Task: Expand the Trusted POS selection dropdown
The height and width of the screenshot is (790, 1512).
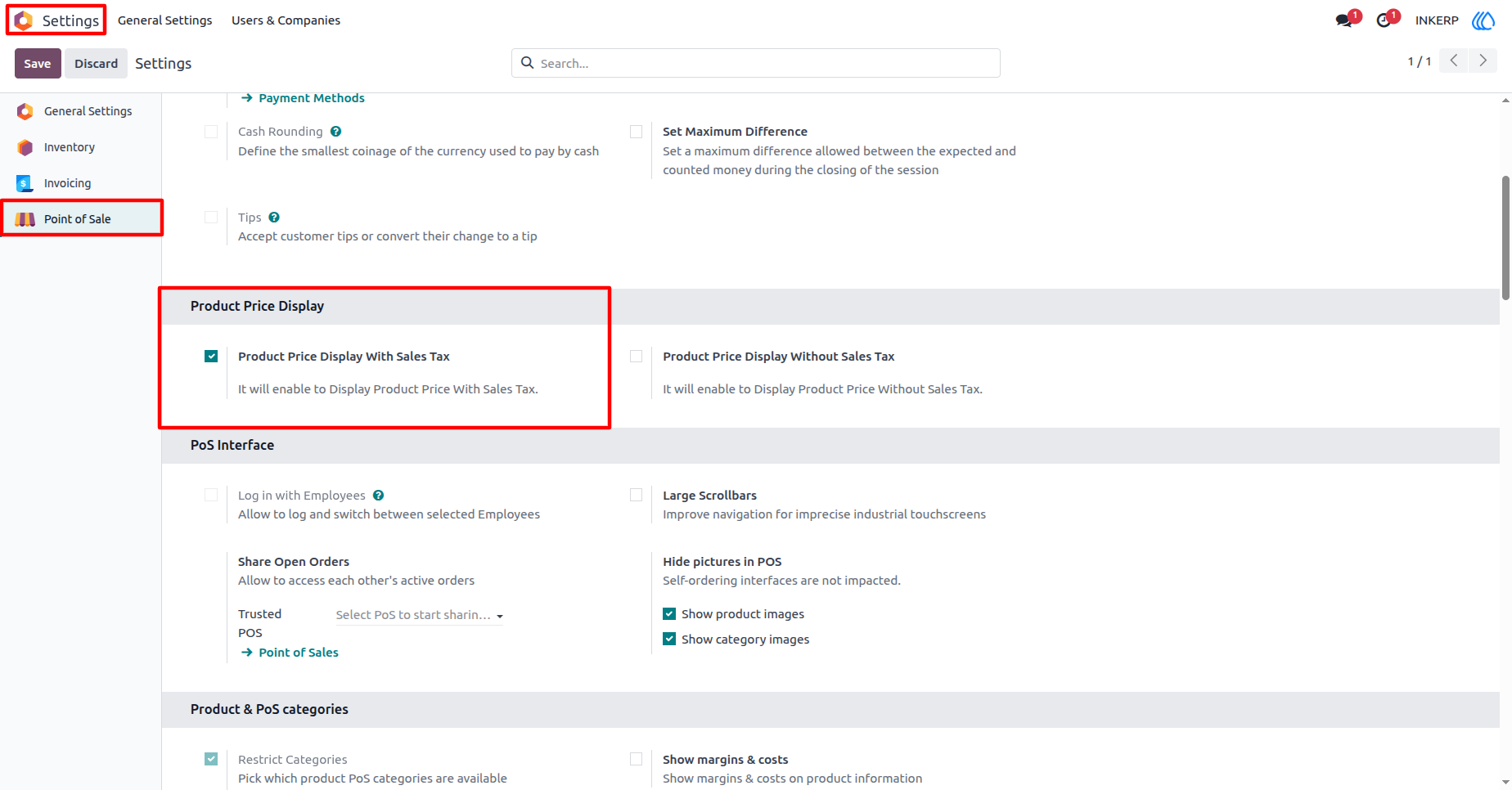Action: (419, 615)
